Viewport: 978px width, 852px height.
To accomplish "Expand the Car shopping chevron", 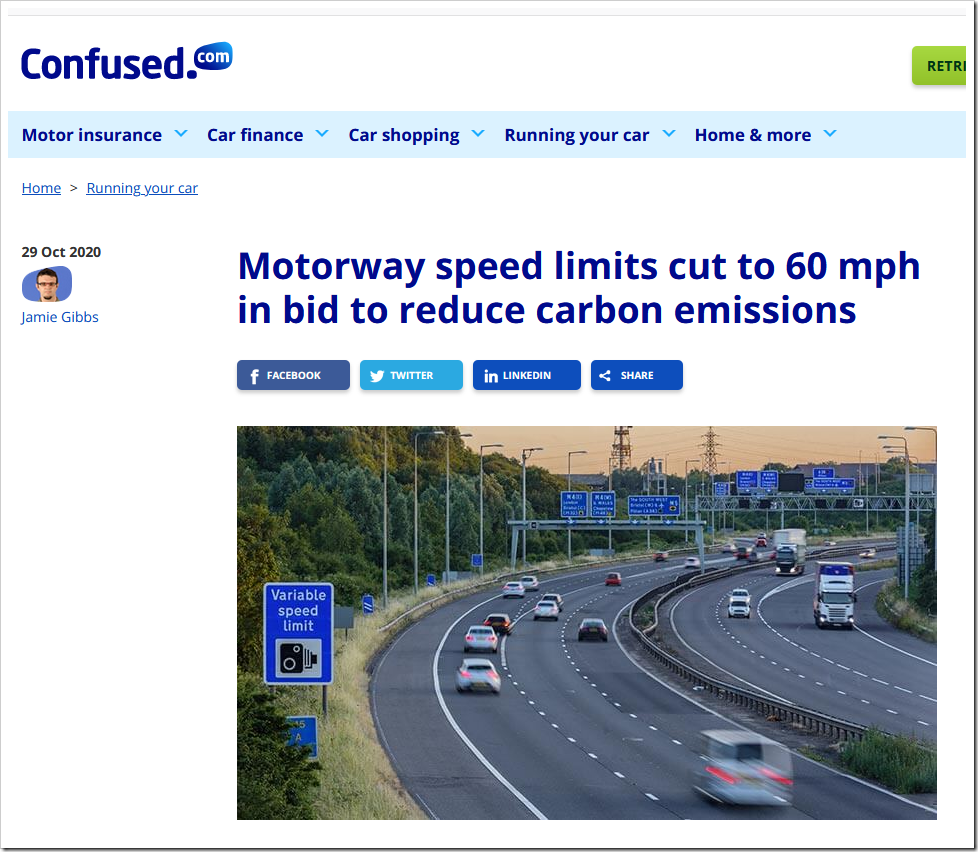I will click(x=478, y=133).
